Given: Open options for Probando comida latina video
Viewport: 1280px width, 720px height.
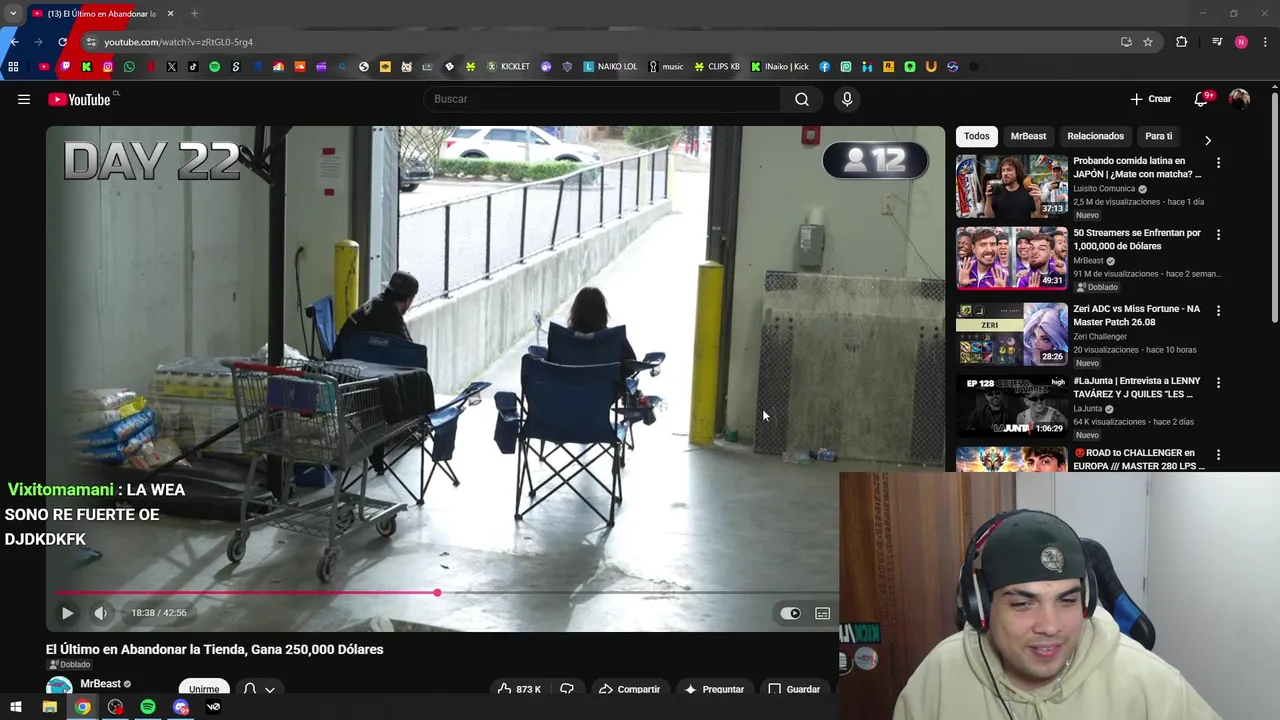Looking at the screenshot, I should (1218, 162).
